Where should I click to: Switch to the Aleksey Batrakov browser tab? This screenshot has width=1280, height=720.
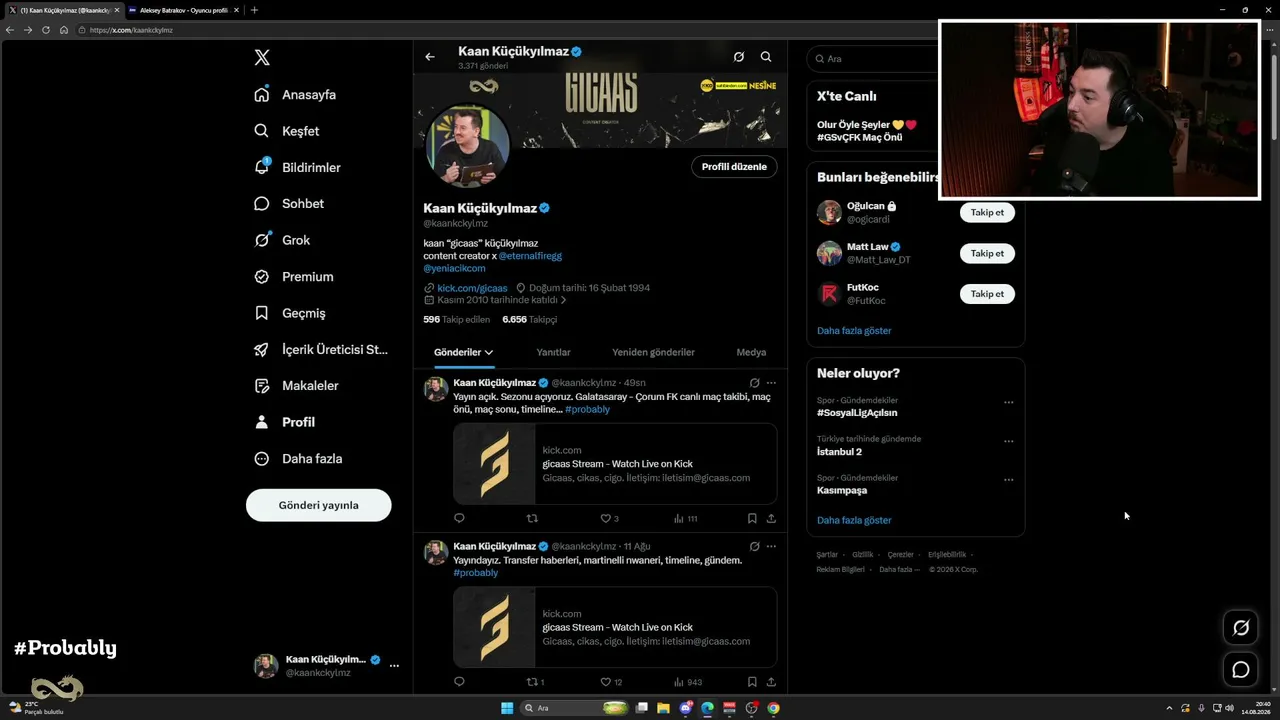tap(183, 10)
